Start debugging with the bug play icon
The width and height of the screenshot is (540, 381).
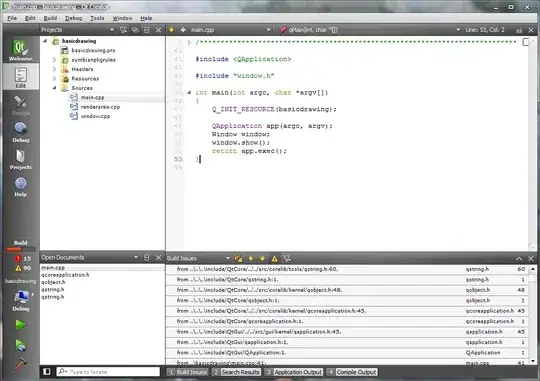[20, 345]
